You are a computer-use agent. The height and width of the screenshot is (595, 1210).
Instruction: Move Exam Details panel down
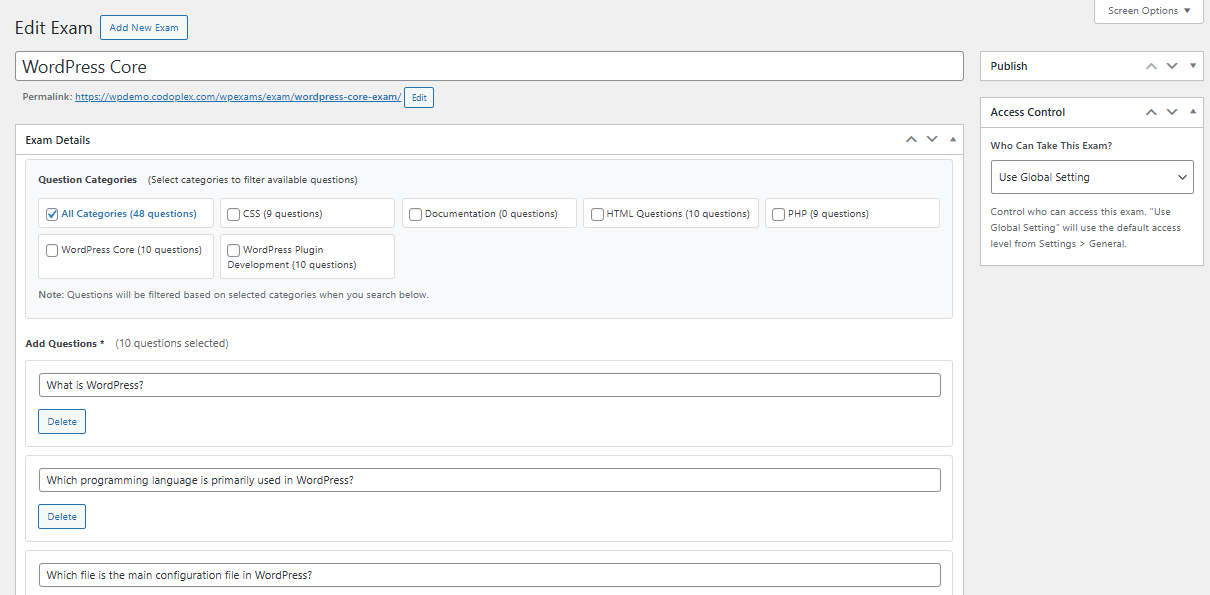coord(932,140)
